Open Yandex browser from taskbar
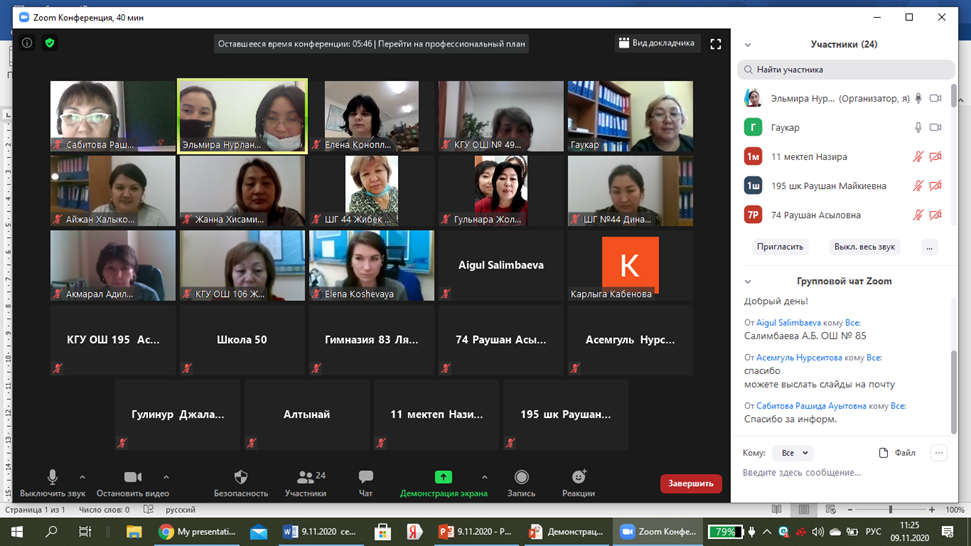 point(414,532)
